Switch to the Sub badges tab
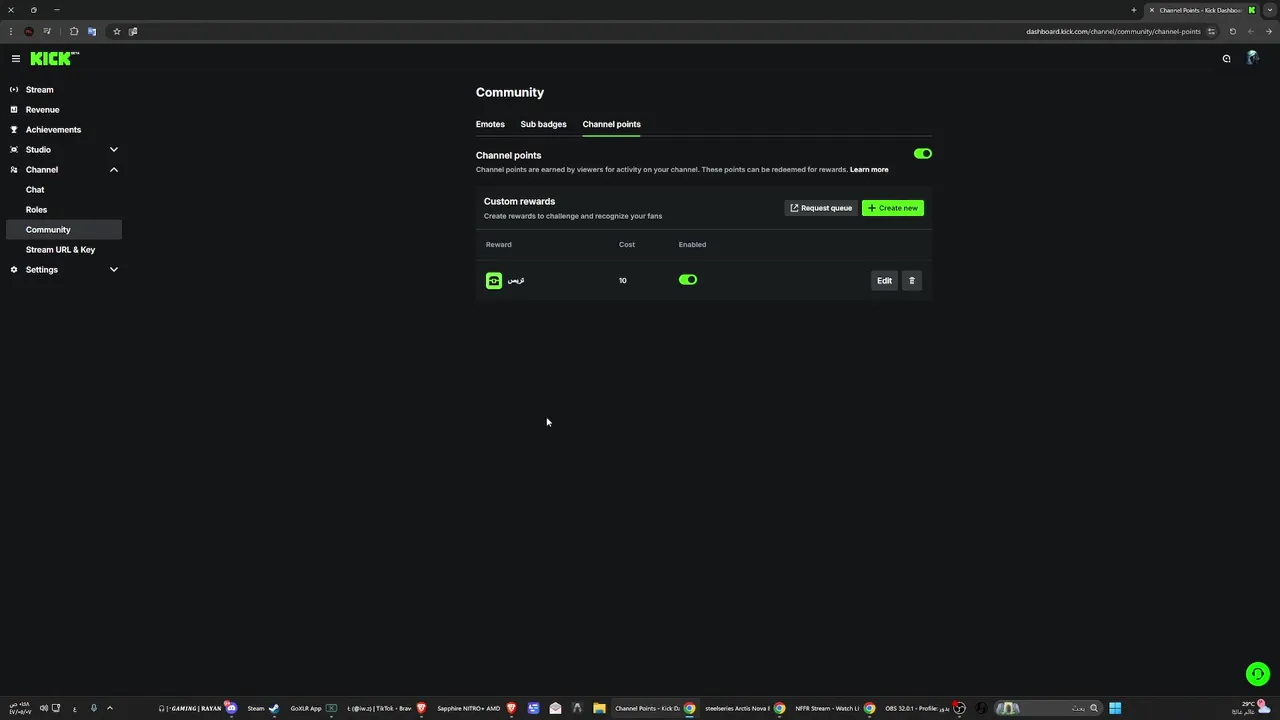1280x720 pixels. click(543, 124)
